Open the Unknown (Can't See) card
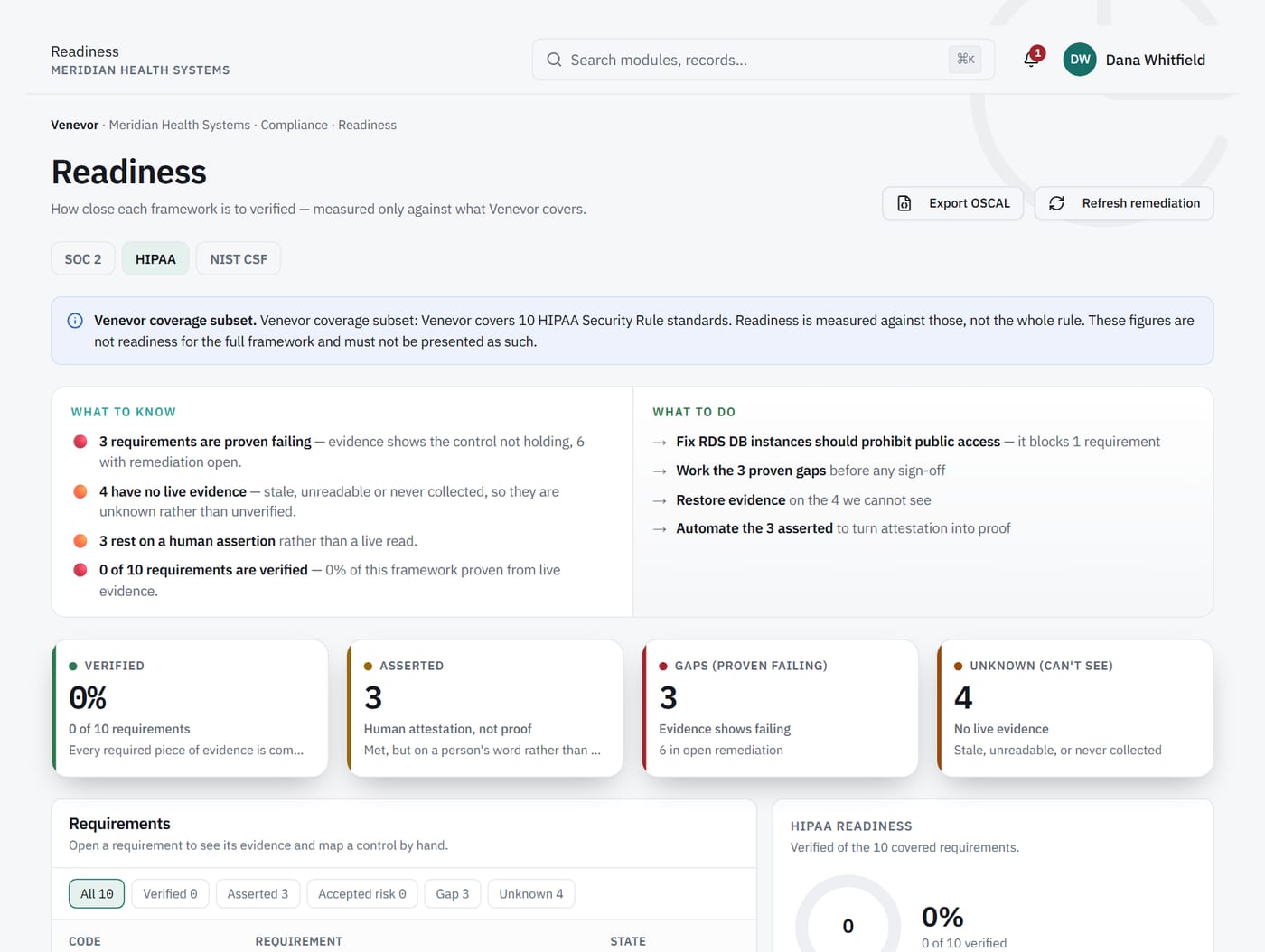The height and width of the screenshot is (952, 1265). [x=1075, y=708]
